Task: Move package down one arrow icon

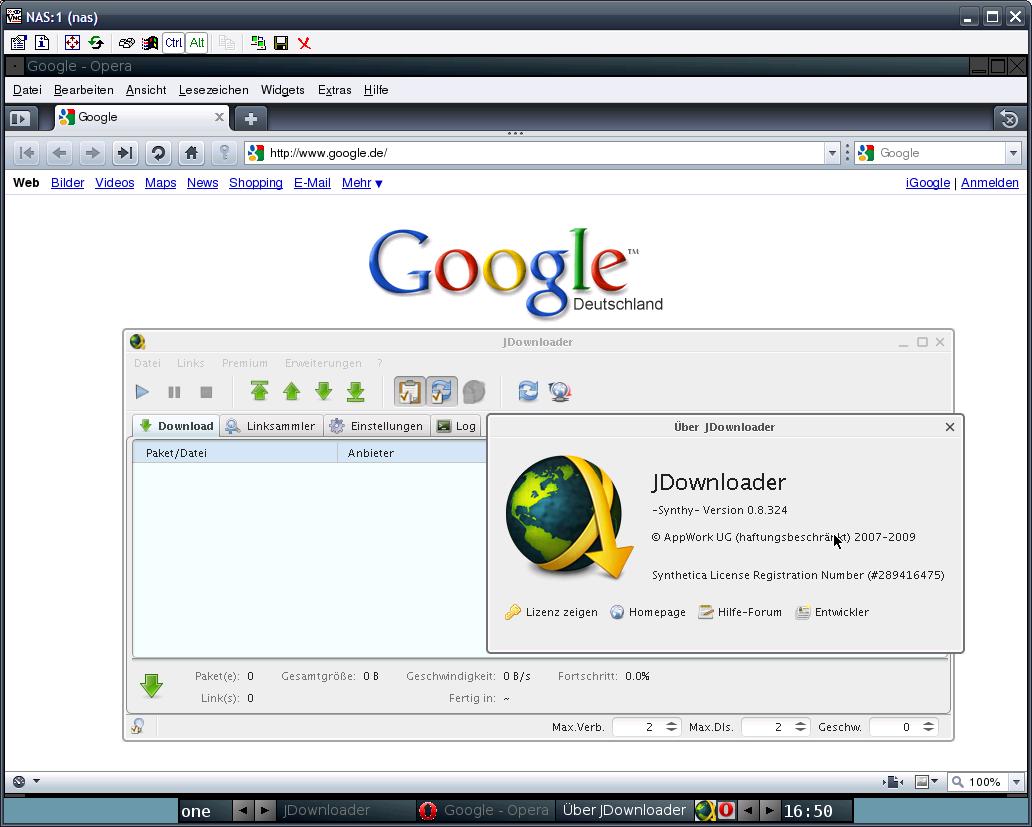Action: [323, 391]
